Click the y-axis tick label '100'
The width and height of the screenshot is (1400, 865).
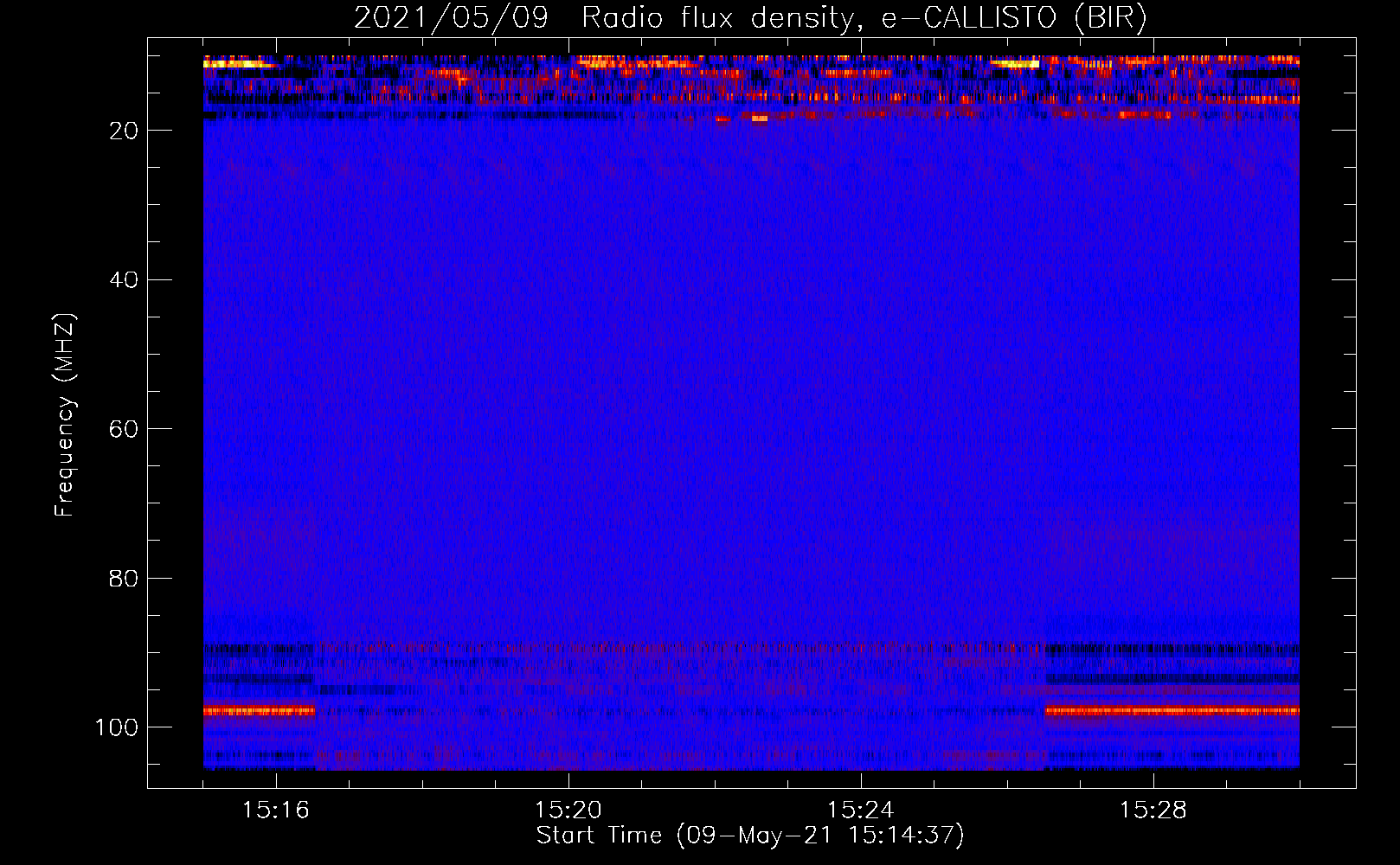tap(117, 727)
